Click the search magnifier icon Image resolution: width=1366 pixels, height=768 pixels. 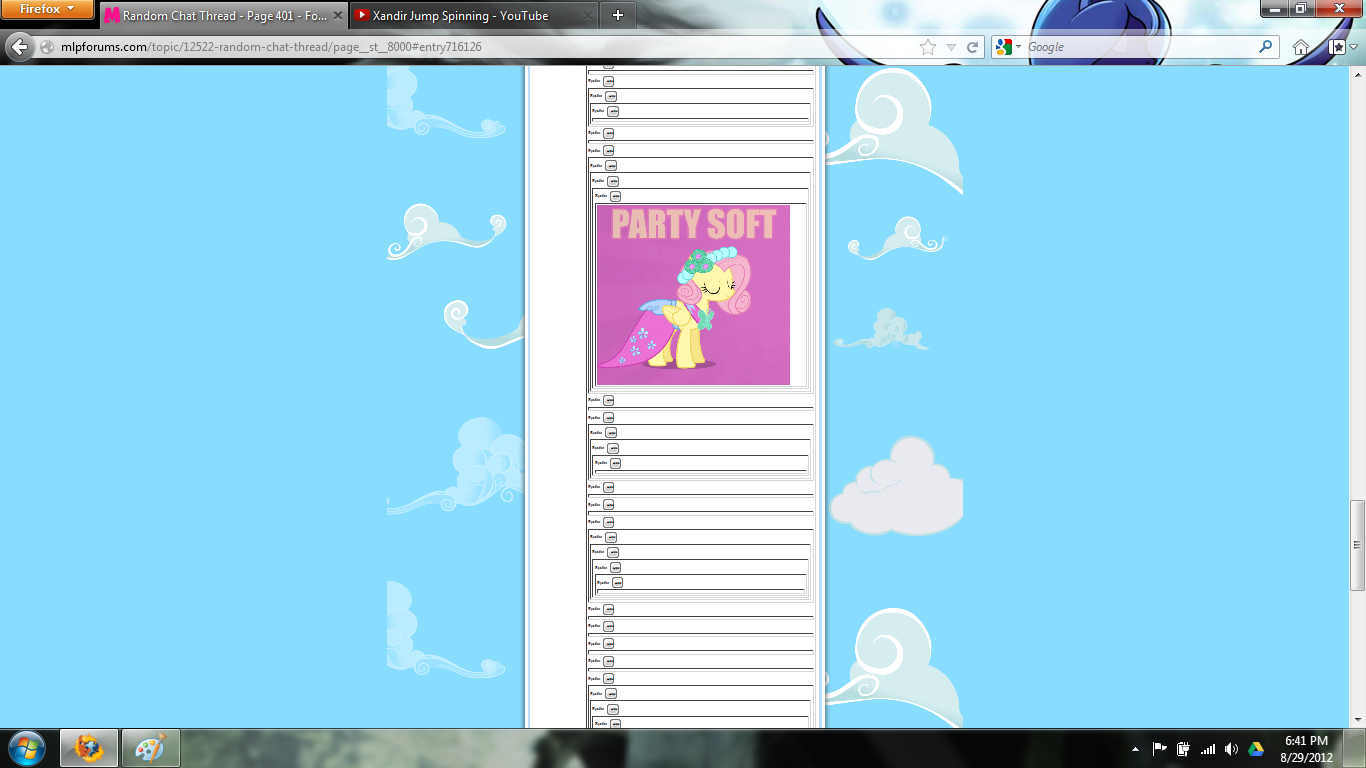point(1266,46)
